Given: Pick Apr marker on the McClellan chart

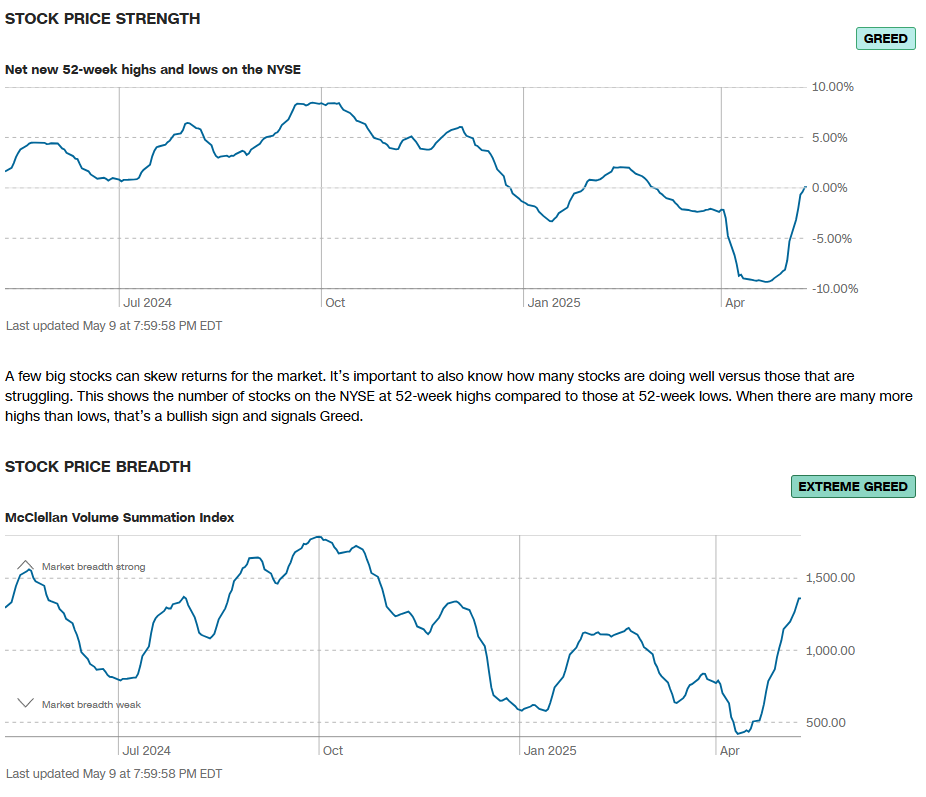Looking at the screenshot, I should (x=730, y=750).
